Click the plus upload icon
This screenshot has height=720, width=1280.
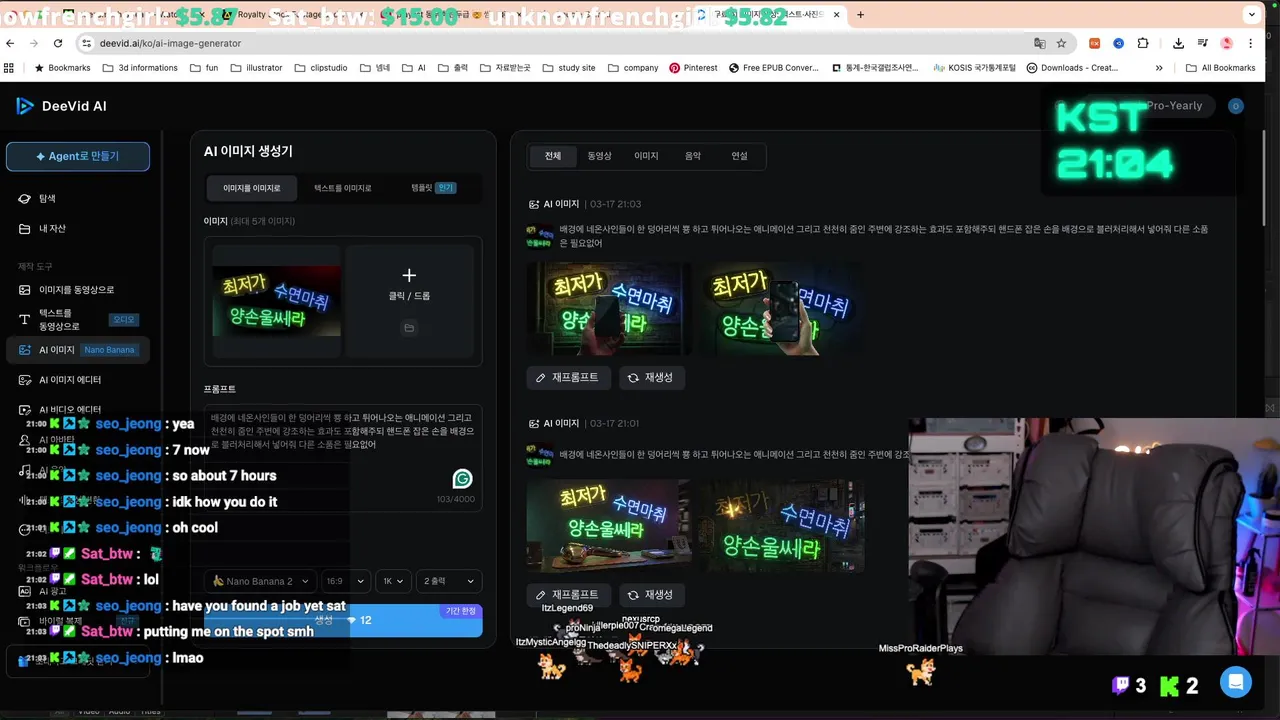409,275
